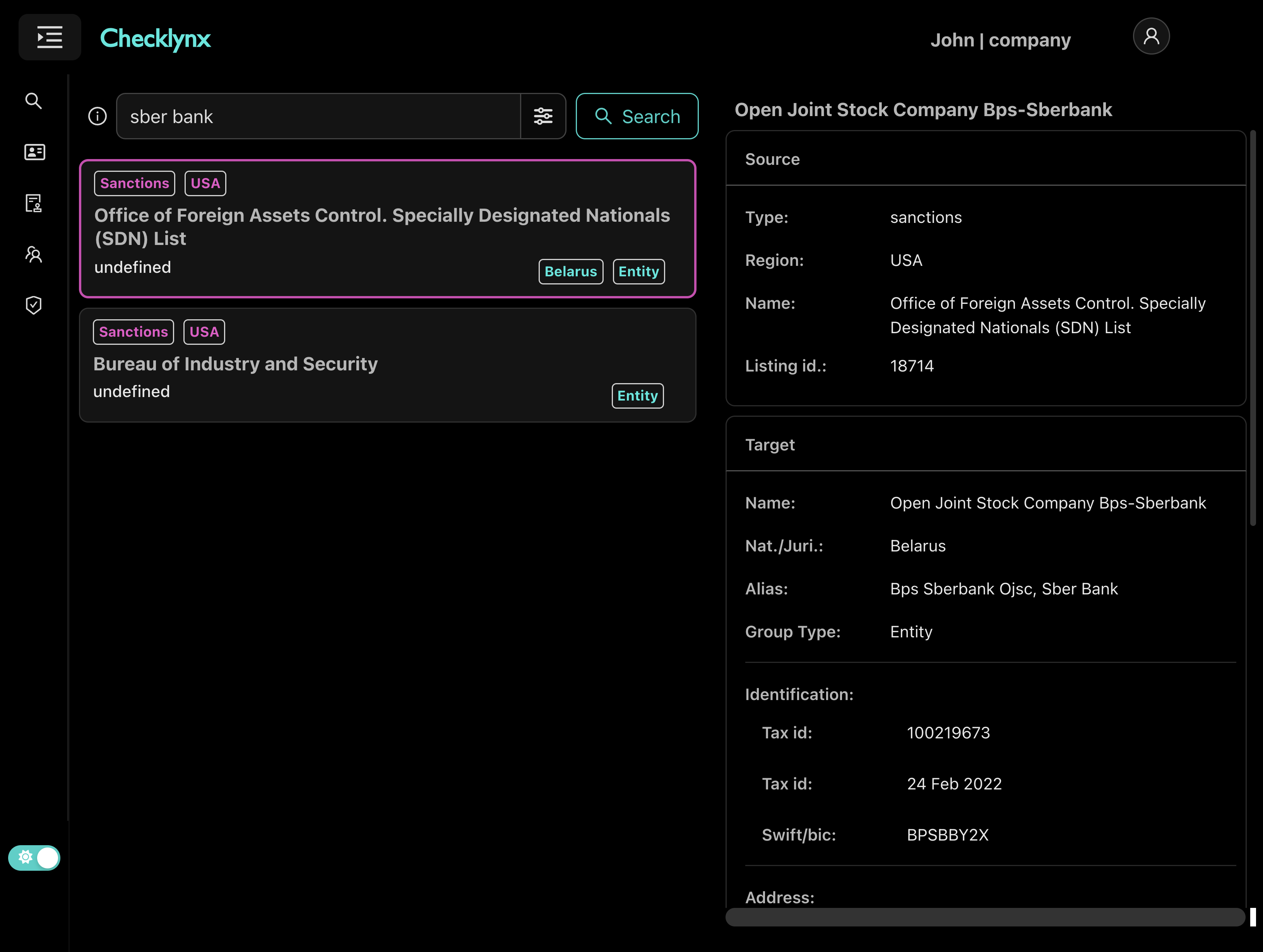The image size is (1263, 952).
Task: Select the Sanctions tag on the OFAC result
Action: click(x=134, y=183)
